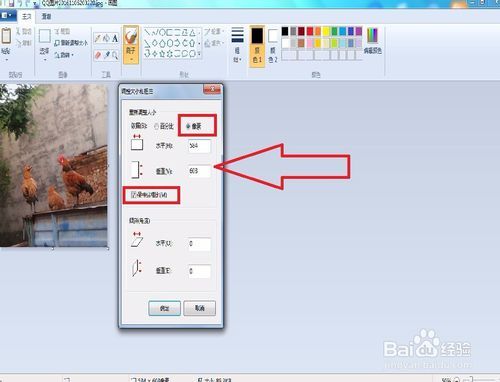
Task: Select the Triangle shape
Action: click(x=193, y=32)
